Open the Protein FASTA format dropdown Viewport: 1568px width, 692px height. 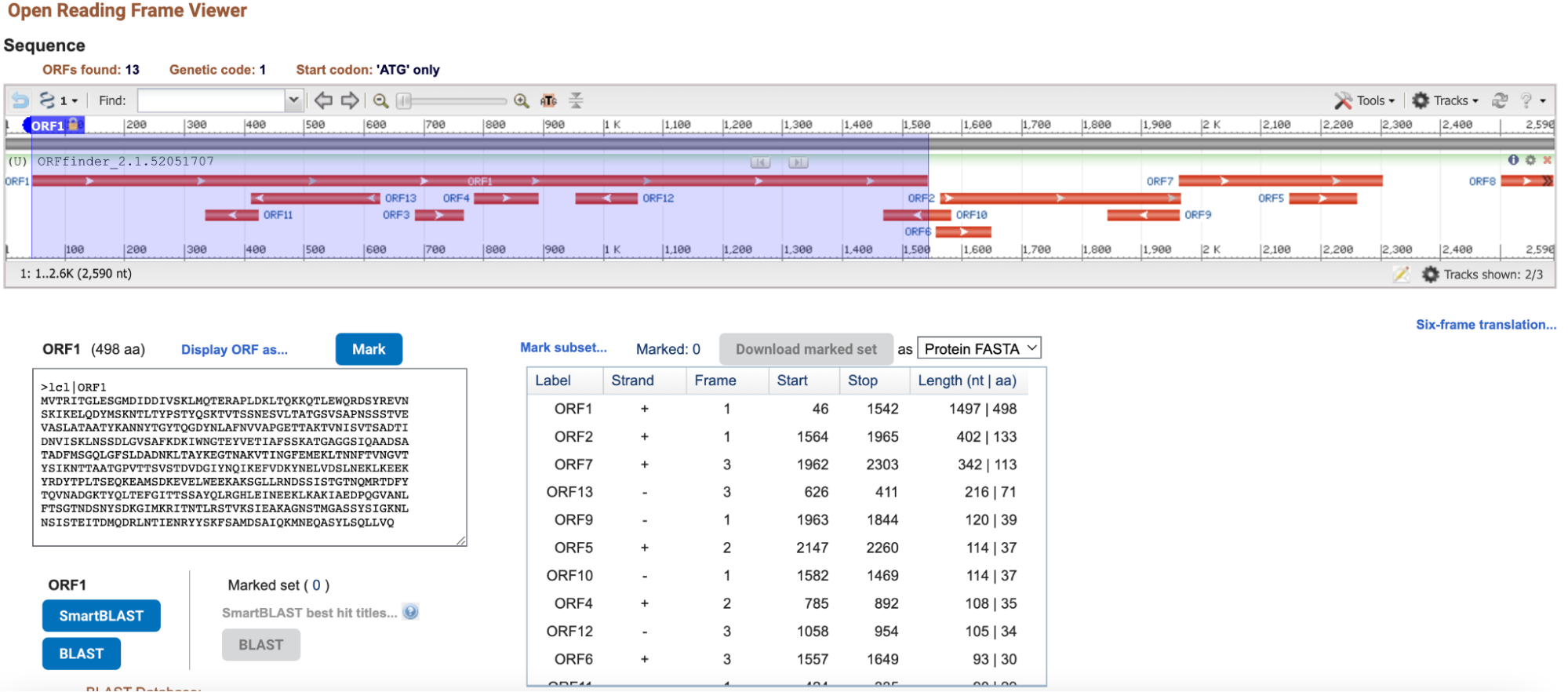980,348
